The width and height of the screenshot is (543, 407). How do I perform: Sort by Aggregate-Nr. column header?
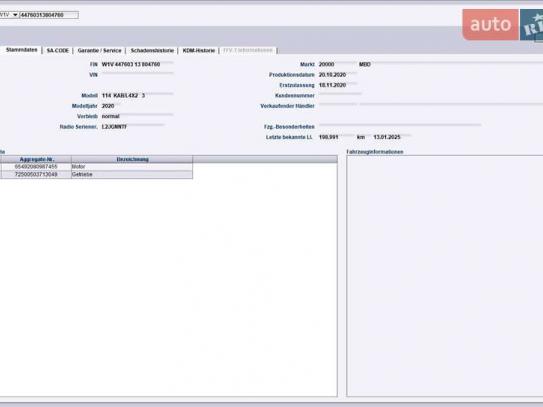click(37, 159)
